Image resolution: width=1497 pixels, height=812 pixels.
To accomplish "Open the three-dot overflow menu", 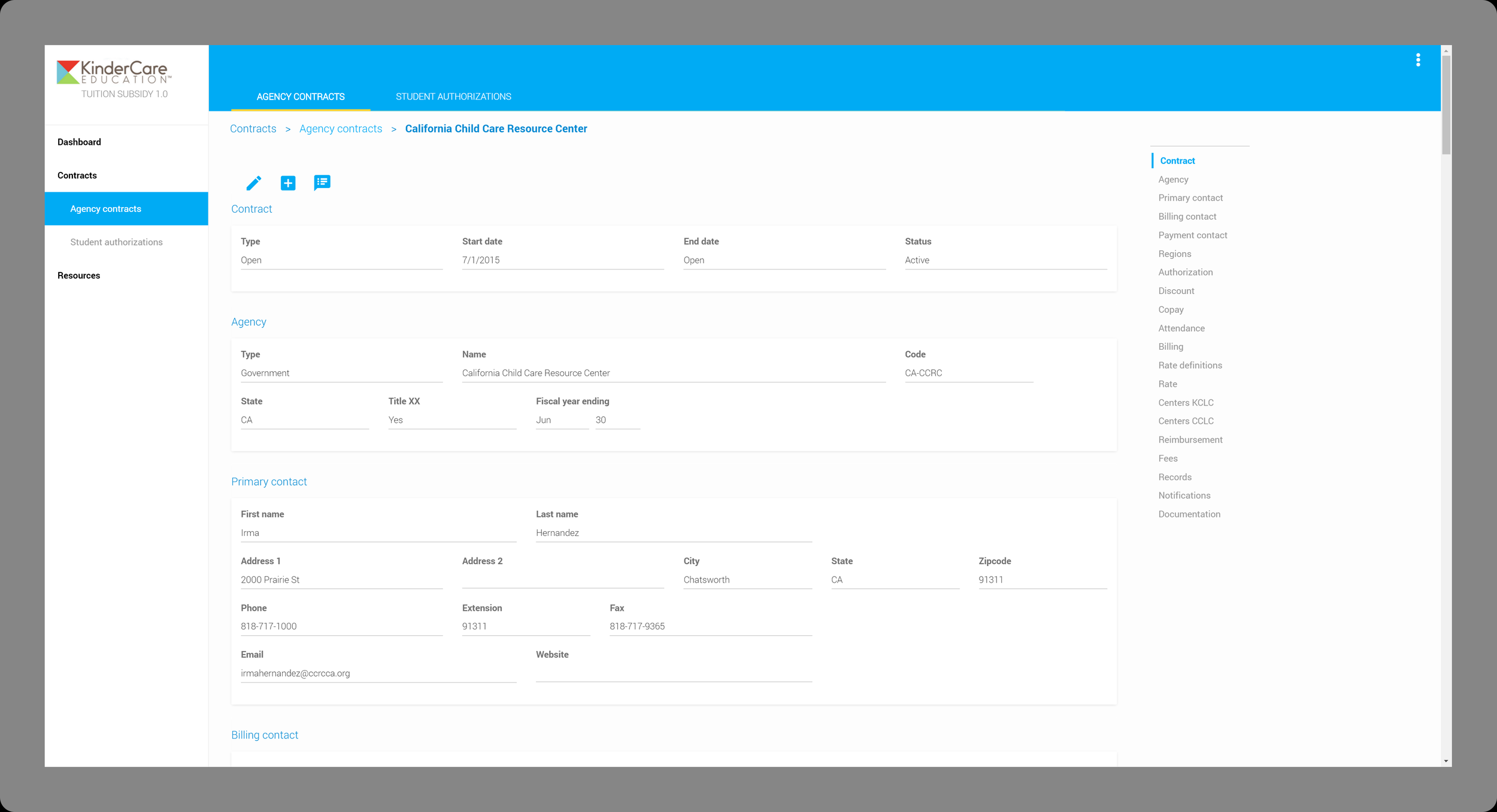I will [x=1418, y=60].
